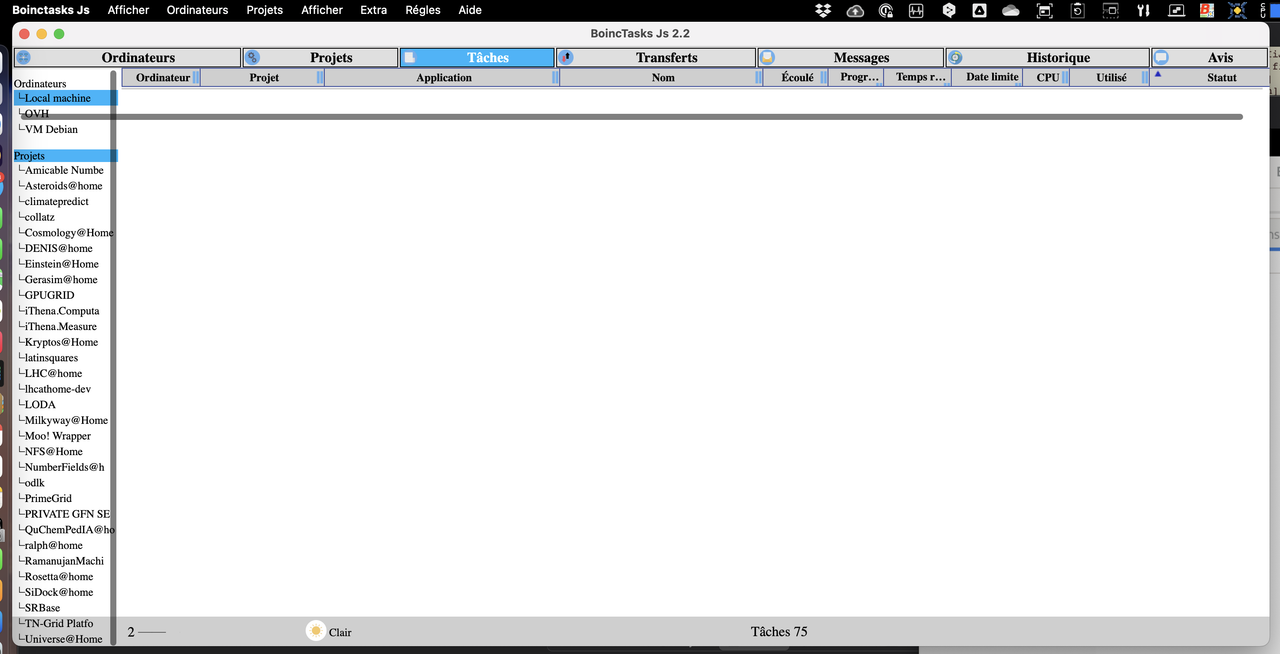
Task: Open the Aide menu
Action: 469,10
